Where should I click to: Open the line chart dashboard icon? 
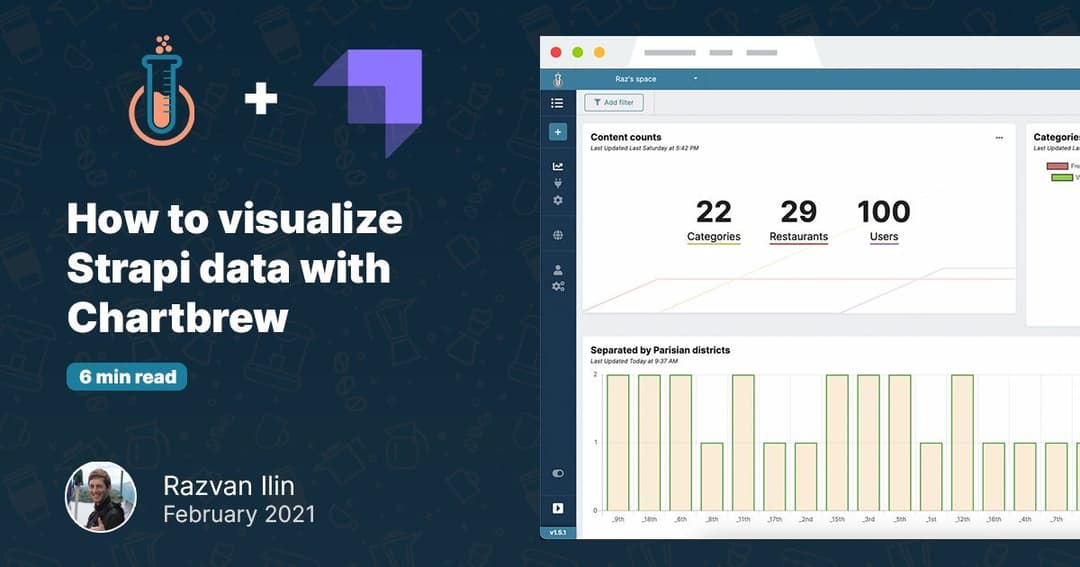(x=558, y=166)
